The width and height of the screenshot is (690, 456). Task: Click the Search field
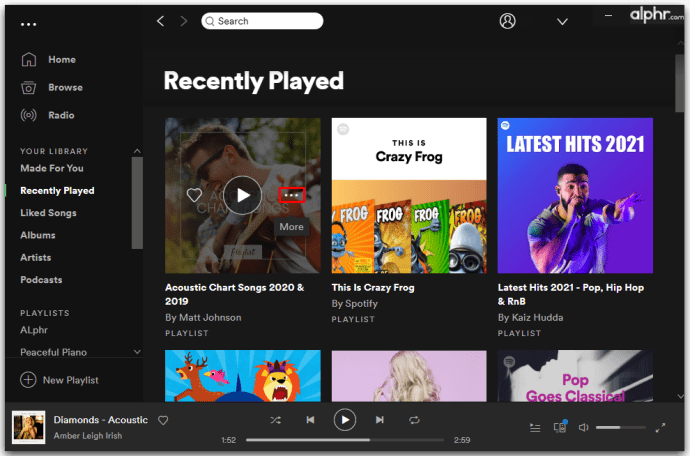262,21
